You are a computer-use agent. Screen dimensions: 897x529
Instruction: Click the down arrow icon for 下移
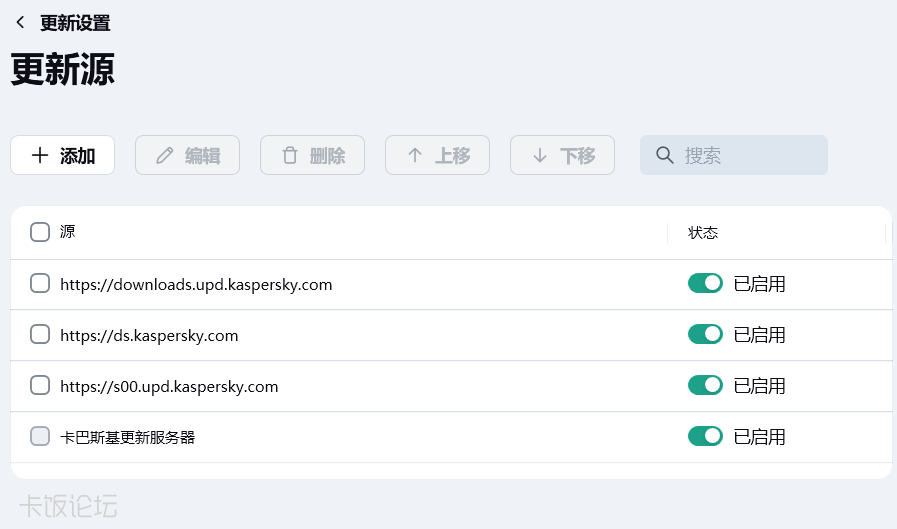(540, 155)
